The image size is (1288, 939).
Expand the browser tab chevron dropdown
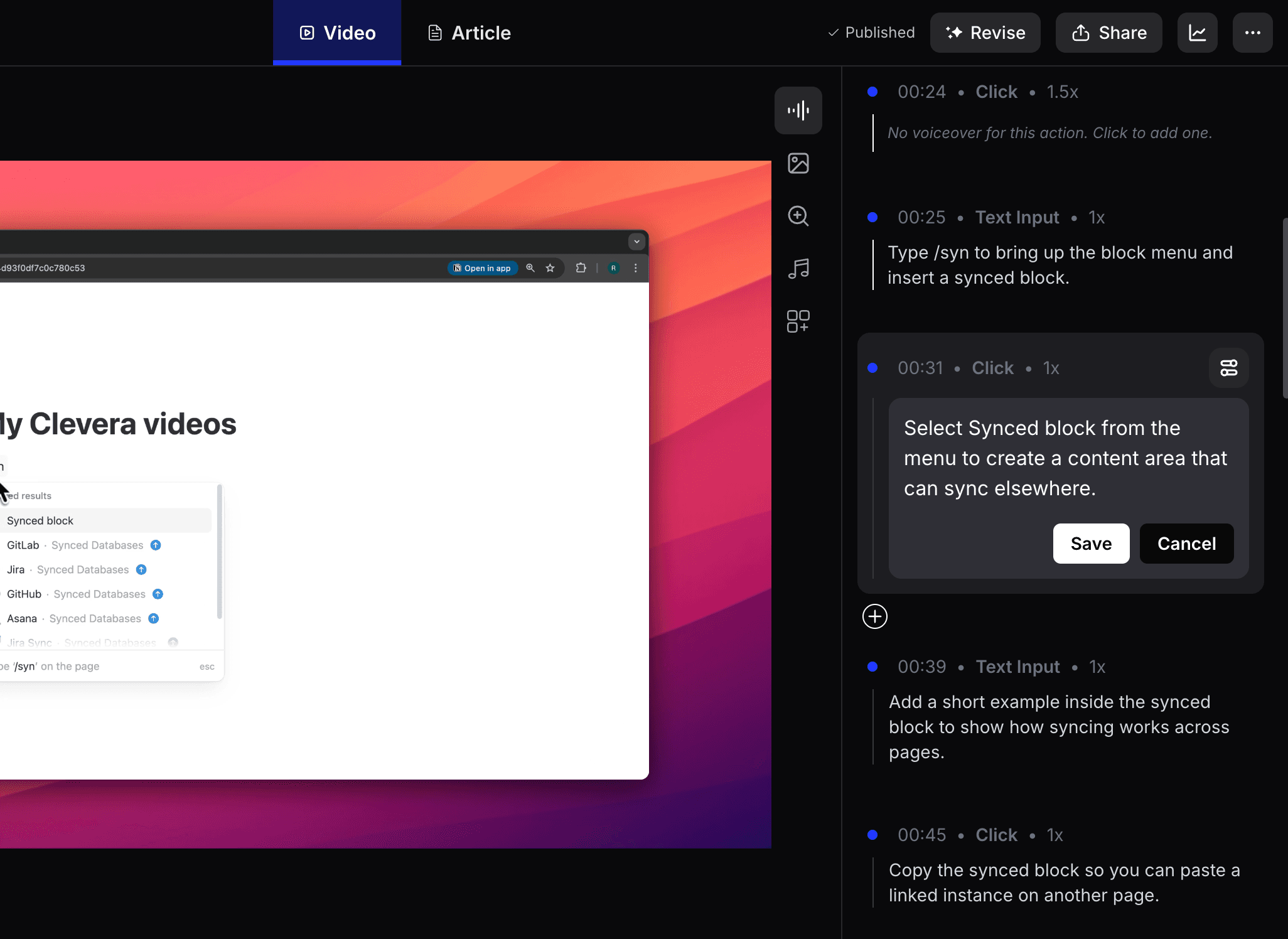point(636,242)
